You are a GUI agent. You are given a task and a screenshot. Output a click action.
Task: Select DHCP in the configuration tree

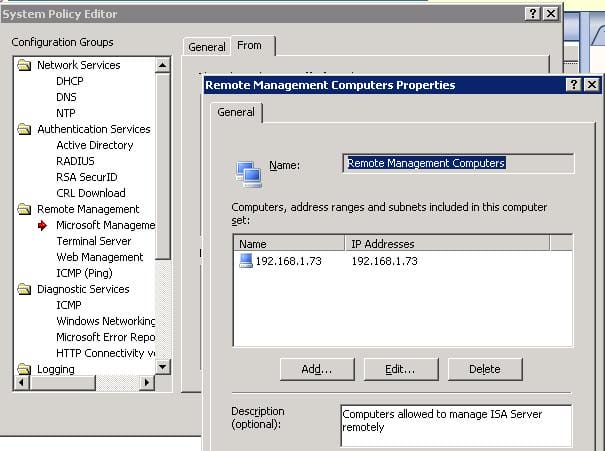(69, 81)
